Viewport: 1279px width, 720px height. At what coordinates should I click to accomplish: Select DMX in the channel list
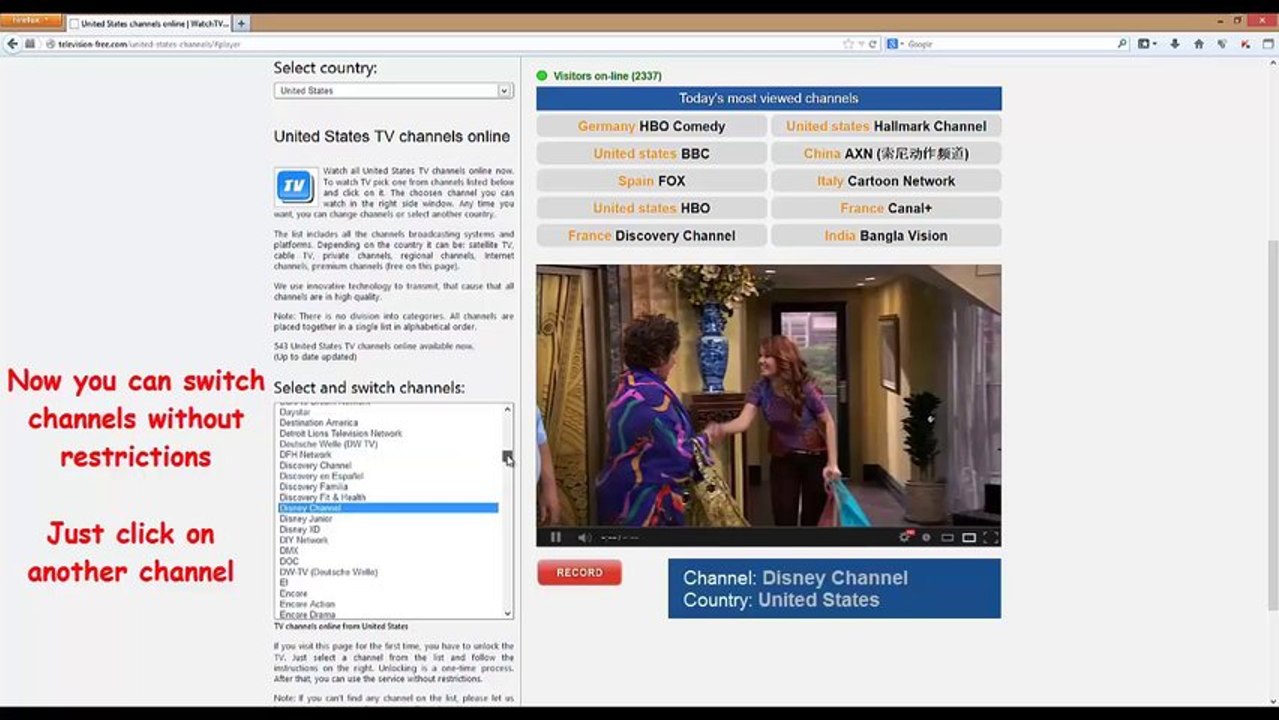point(388,551)
